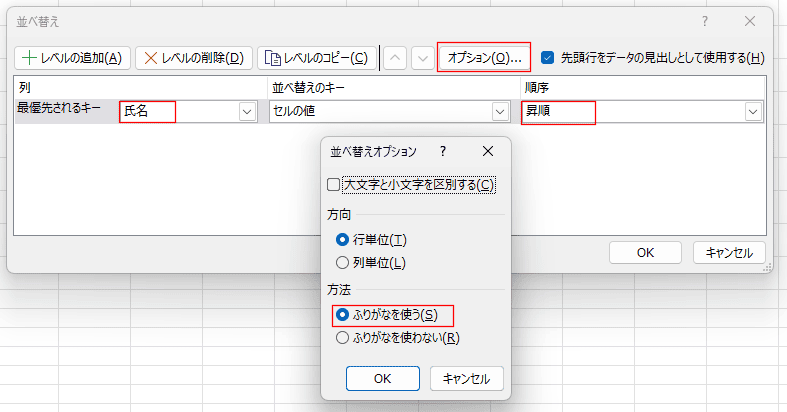
Task: Click the Copy Level (レベルのコピー) button
Action: click(x=318, y=58)
